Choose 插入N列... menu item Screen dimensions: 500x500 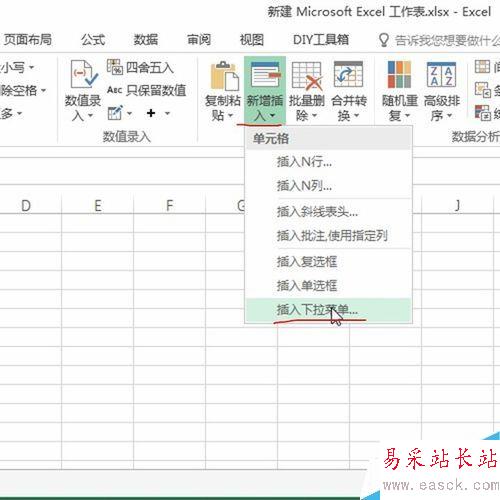click(328, 185)
